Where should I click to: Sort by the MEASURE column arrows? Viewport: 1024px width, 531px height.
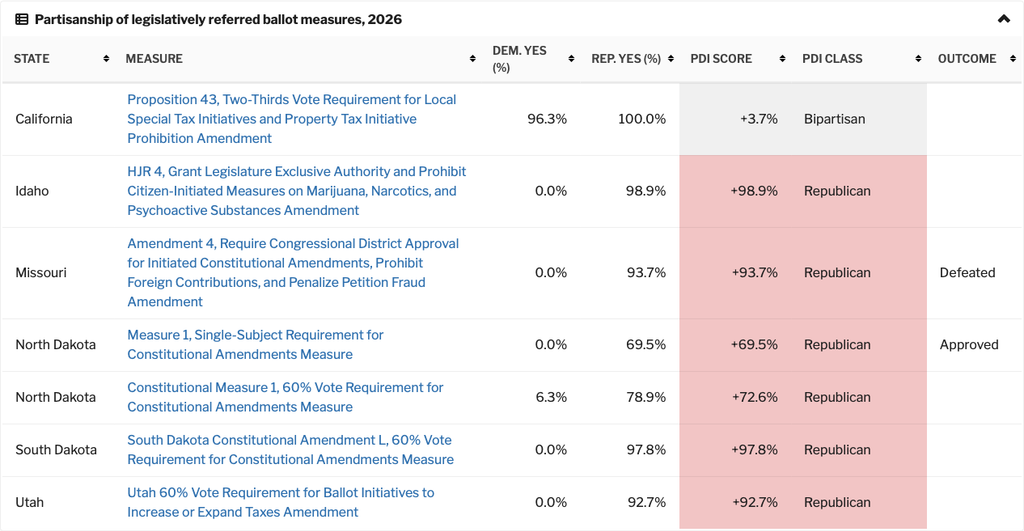pos(472,59)
